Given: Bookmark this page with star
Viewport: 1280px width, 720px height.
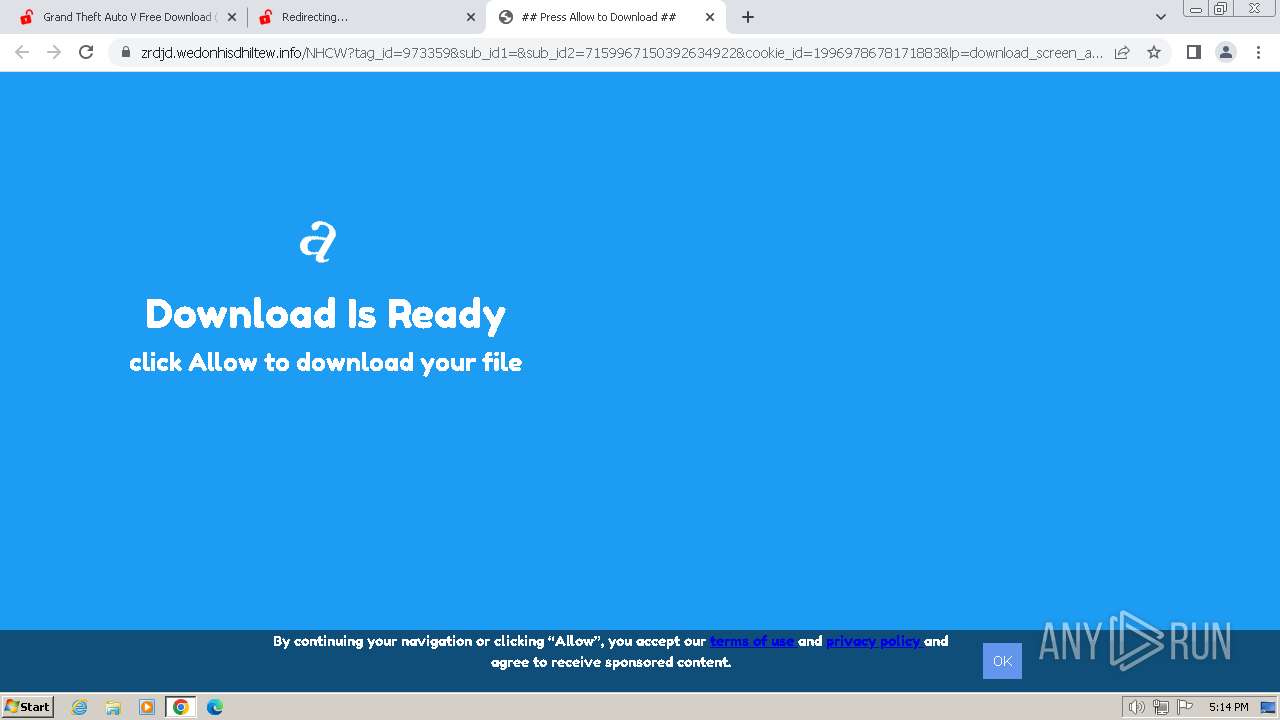Looking at the screenshot, I should 1154,52.
